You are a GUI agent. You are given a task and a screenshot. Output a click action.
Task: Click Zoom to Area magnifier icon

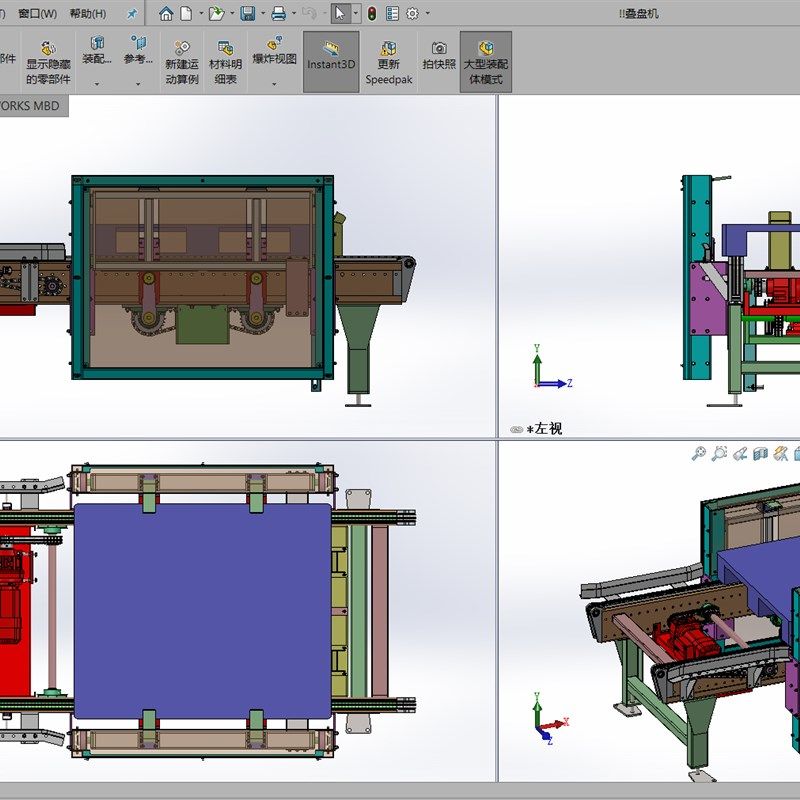[719, 453]
